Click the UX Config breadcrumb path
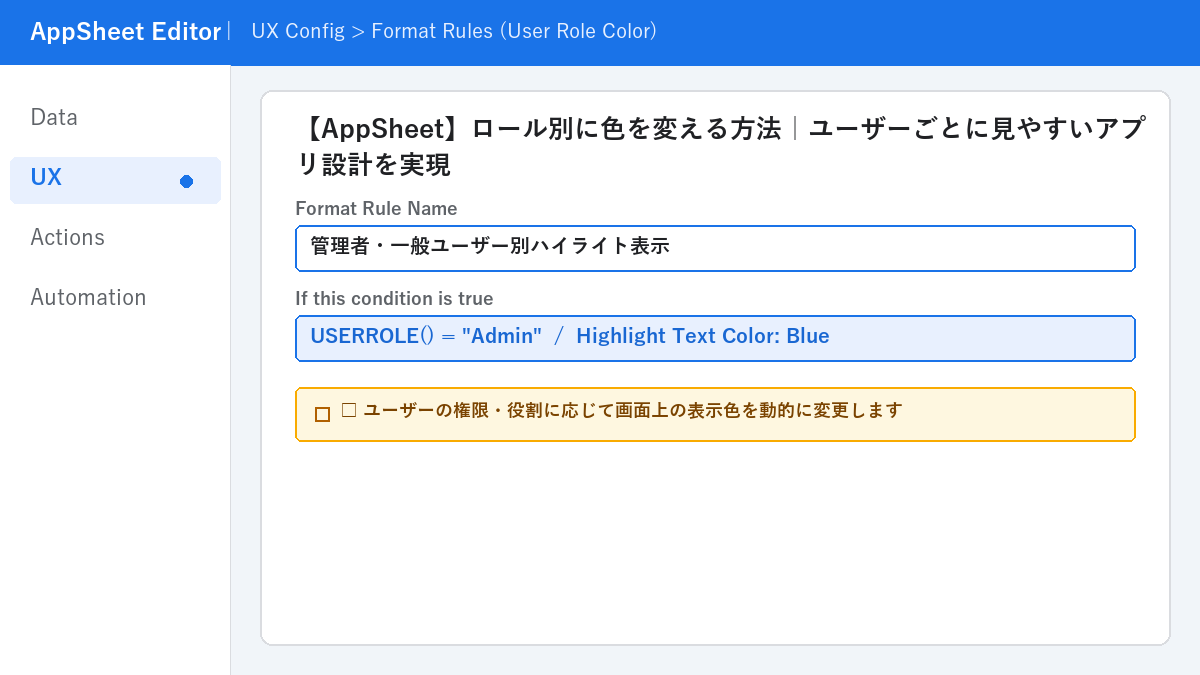Viewport: 1200px width, 675px height. [x=454, y=31]
